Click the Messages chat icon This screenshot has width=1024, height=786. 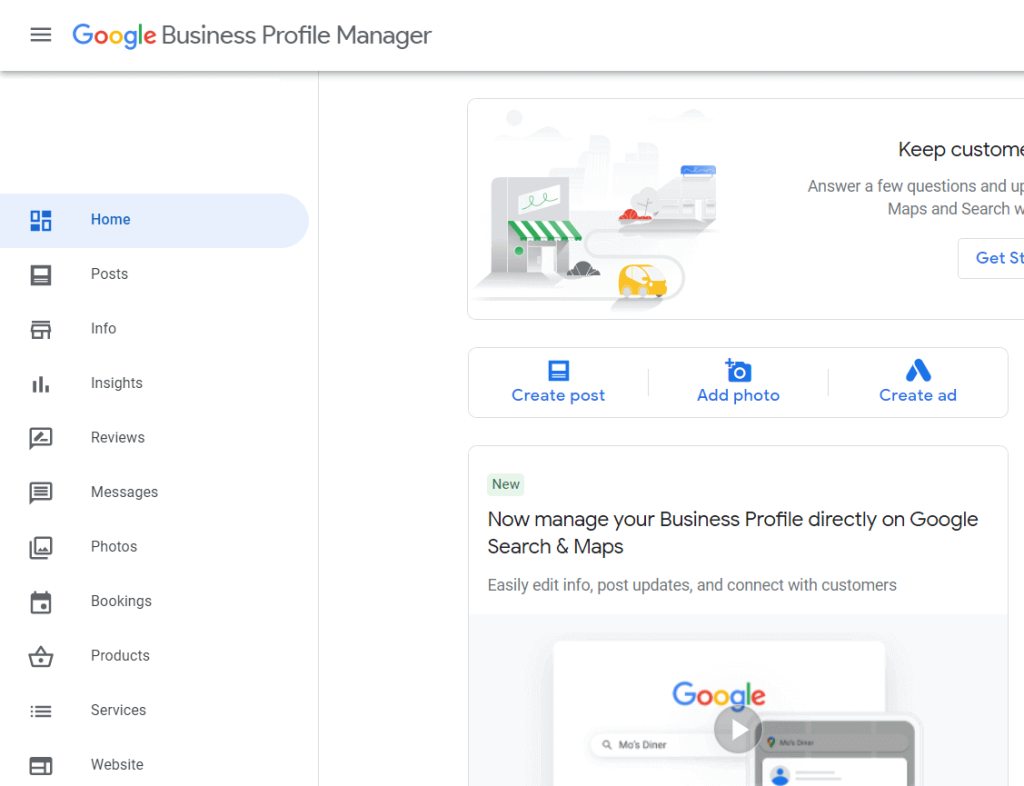click(x=40, y=493)
